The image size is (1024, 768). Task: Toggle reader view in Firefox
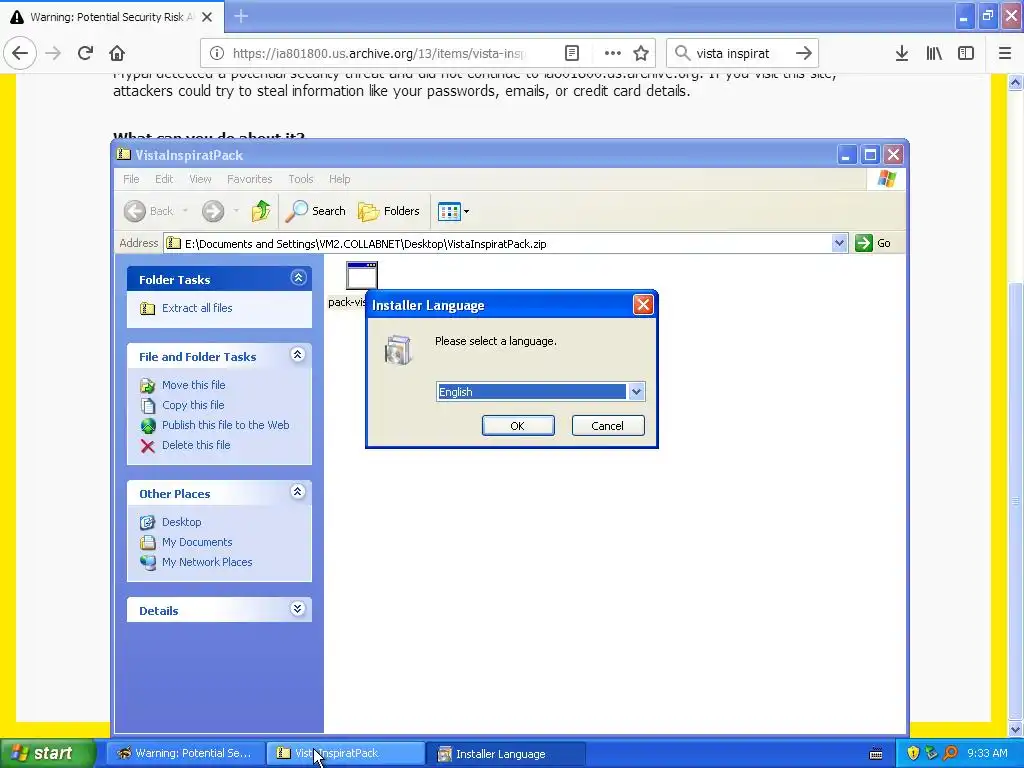(x=571, y=54)
